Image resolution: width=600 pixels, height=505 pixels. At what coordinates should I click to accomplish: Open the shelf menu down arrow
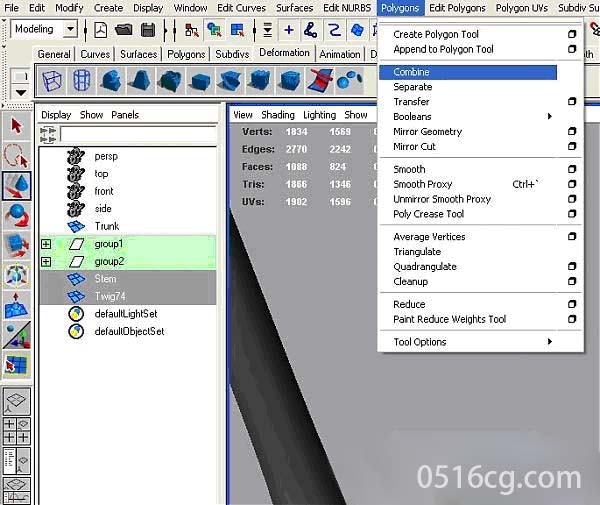[x=21, y=93]
